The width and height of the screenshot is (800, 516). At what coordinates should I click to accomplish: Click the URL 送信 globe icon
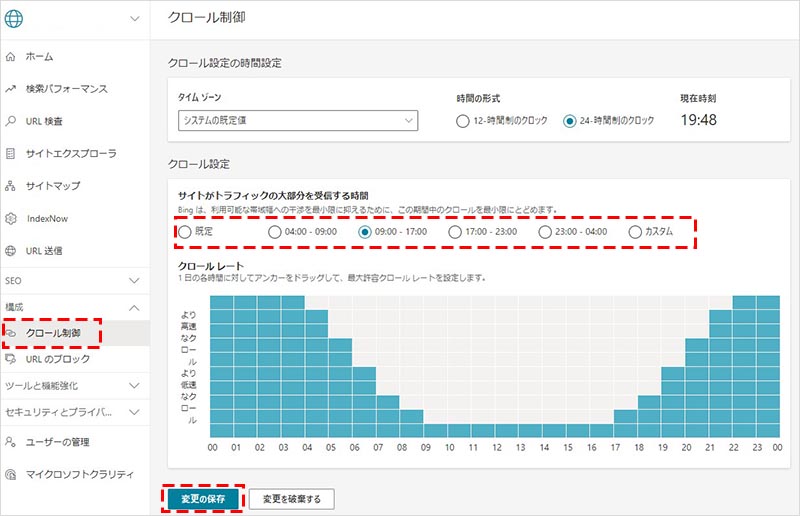[10, 250]
